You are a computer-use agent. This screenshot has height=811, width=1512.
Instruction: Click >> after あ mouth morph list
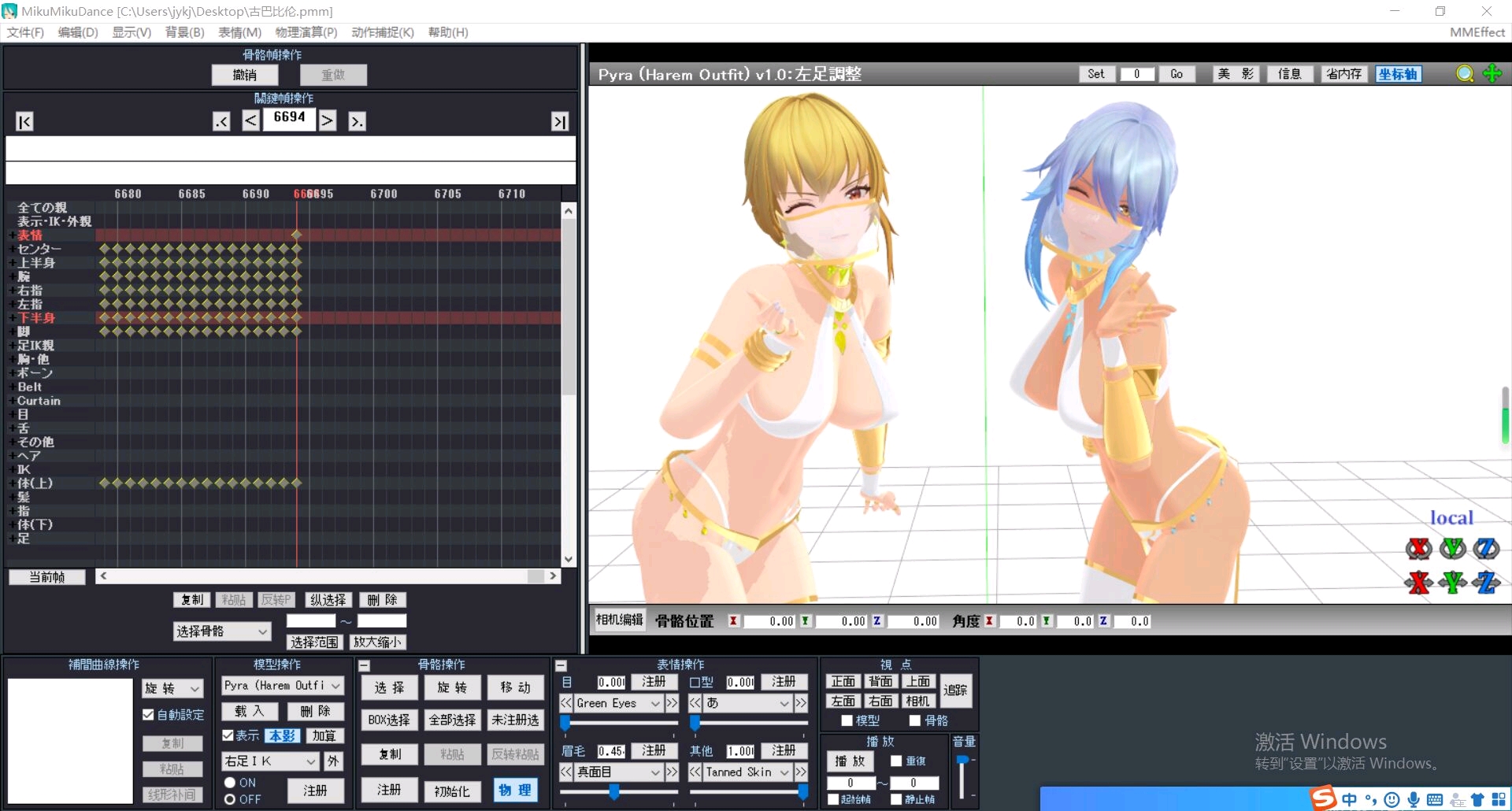[x=801, y=703]
